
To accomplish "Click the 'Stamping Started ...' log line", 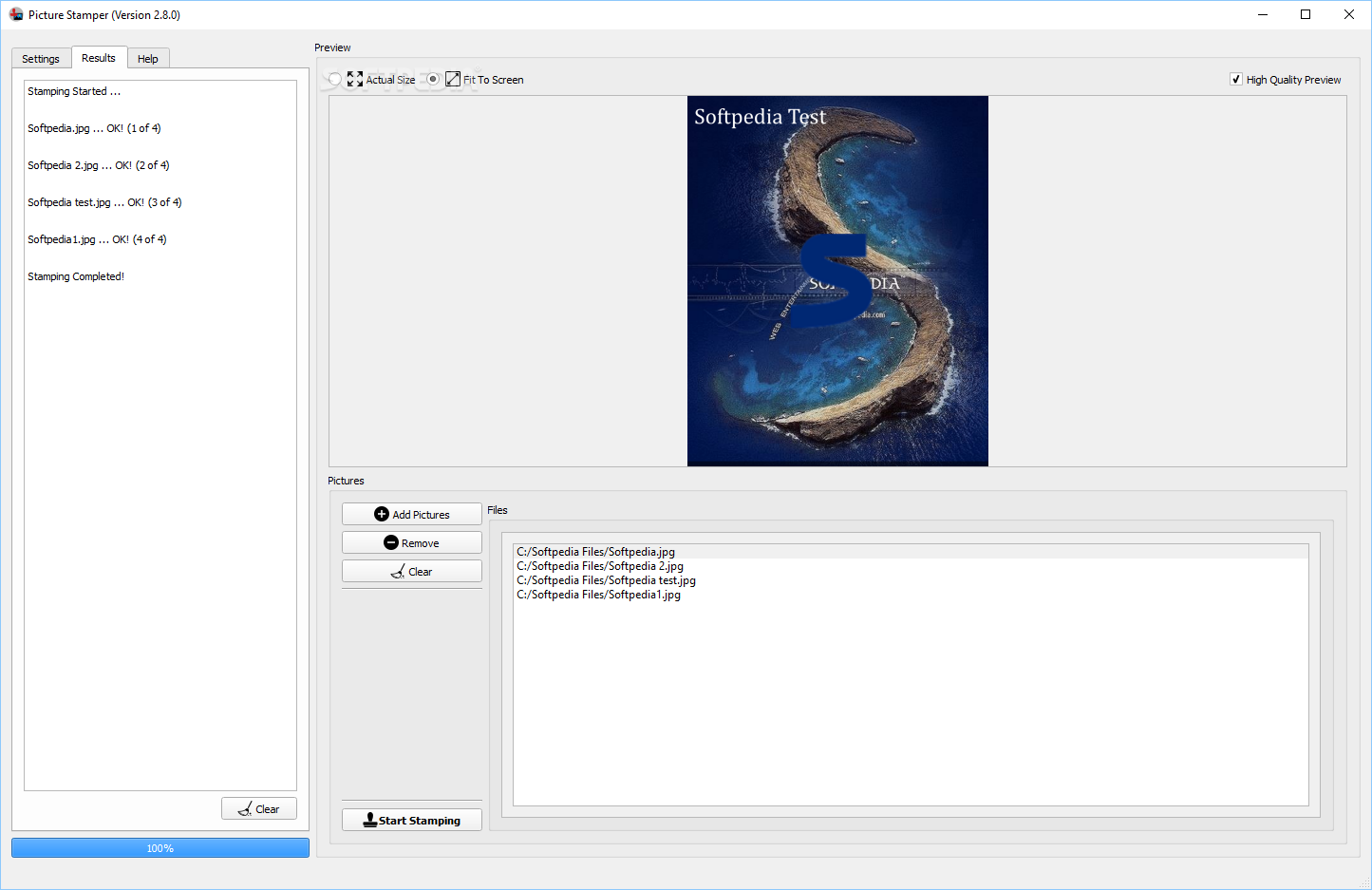I will pos(74,91).
